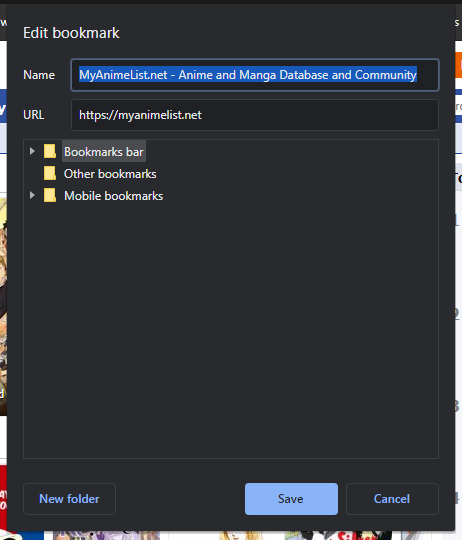Click the Name field label

point(39,75)
